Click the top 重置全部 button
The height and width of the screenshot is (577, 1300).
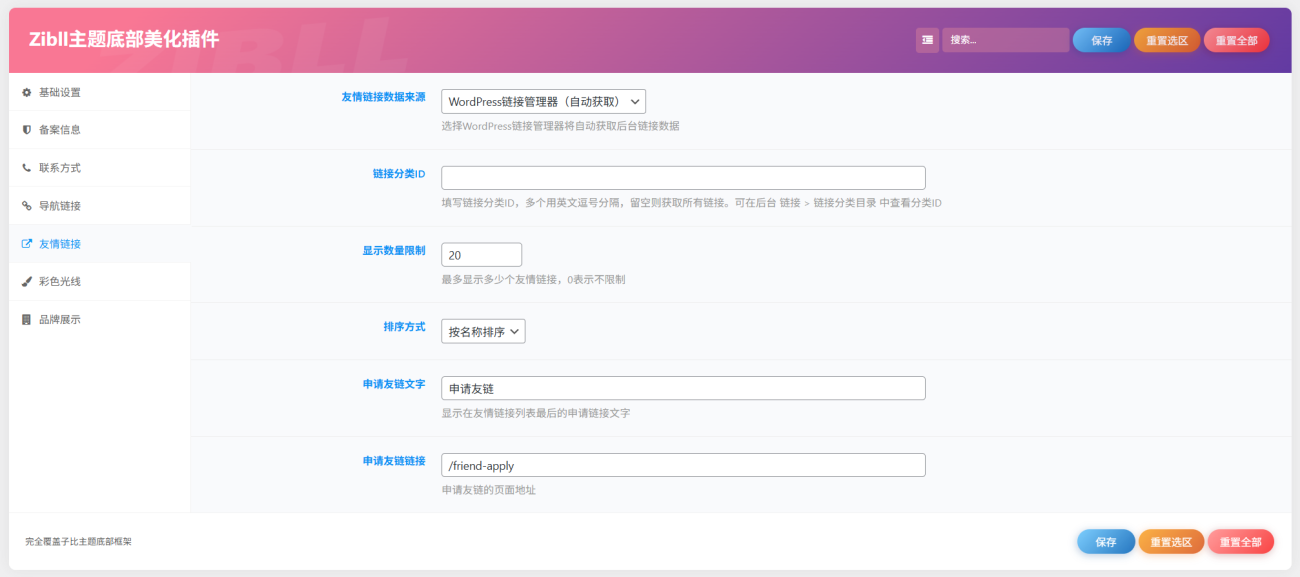(x=1236, y=40)
